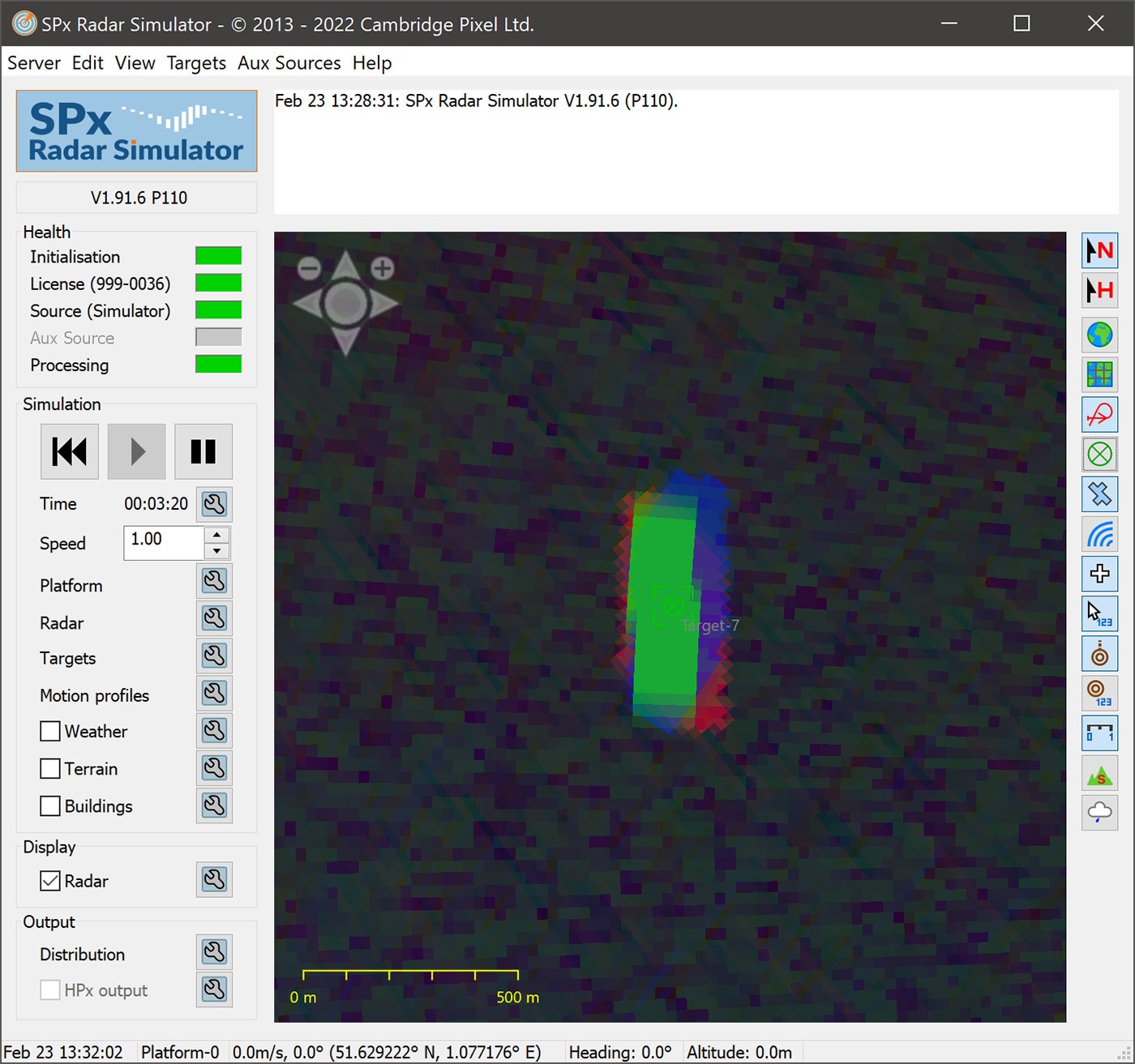Enable the radar beam coverage icon
The width and height of the screenshot is (1135, 1064).
pyautogui.click(x=1099, y=534)
